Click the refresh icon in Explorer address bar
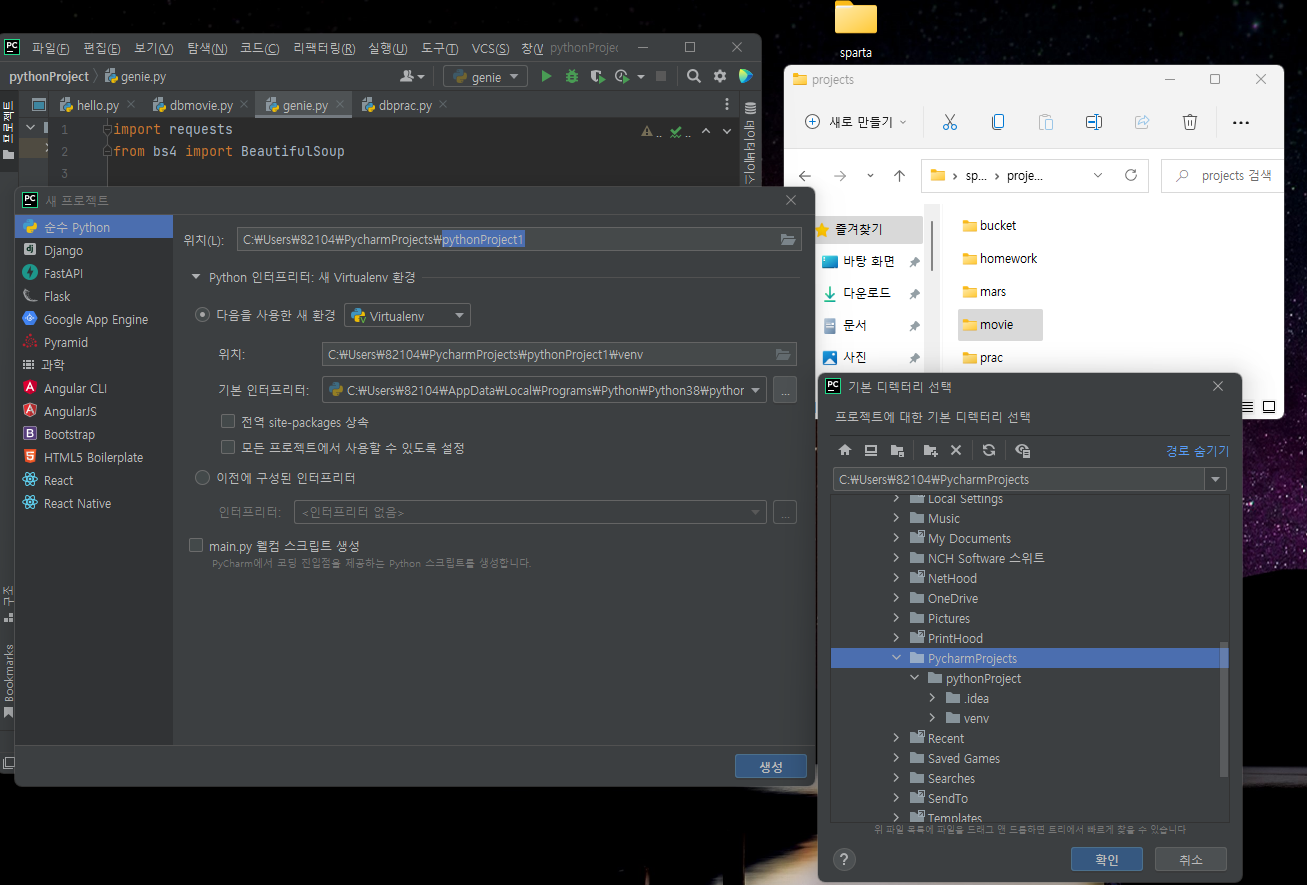1307x885 pixels. click(x=1131, y=175)
